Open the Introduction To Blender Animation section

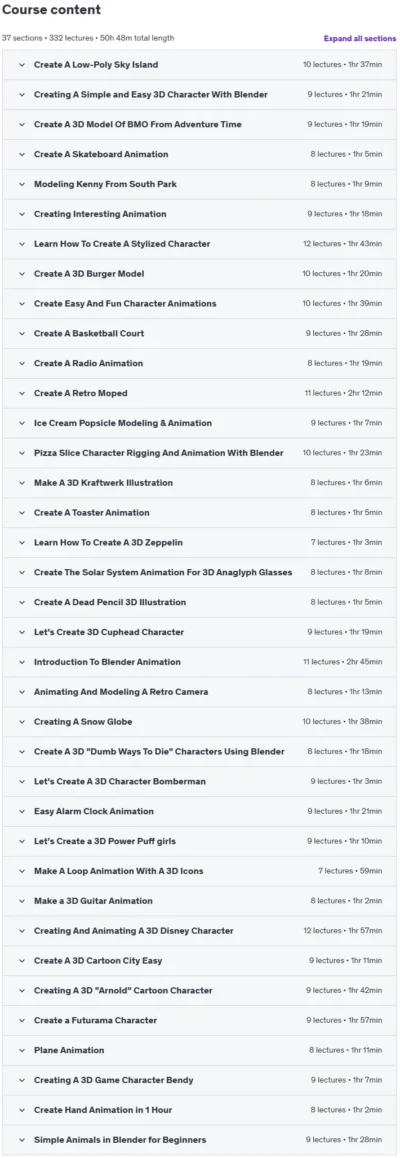coord(199,662)
